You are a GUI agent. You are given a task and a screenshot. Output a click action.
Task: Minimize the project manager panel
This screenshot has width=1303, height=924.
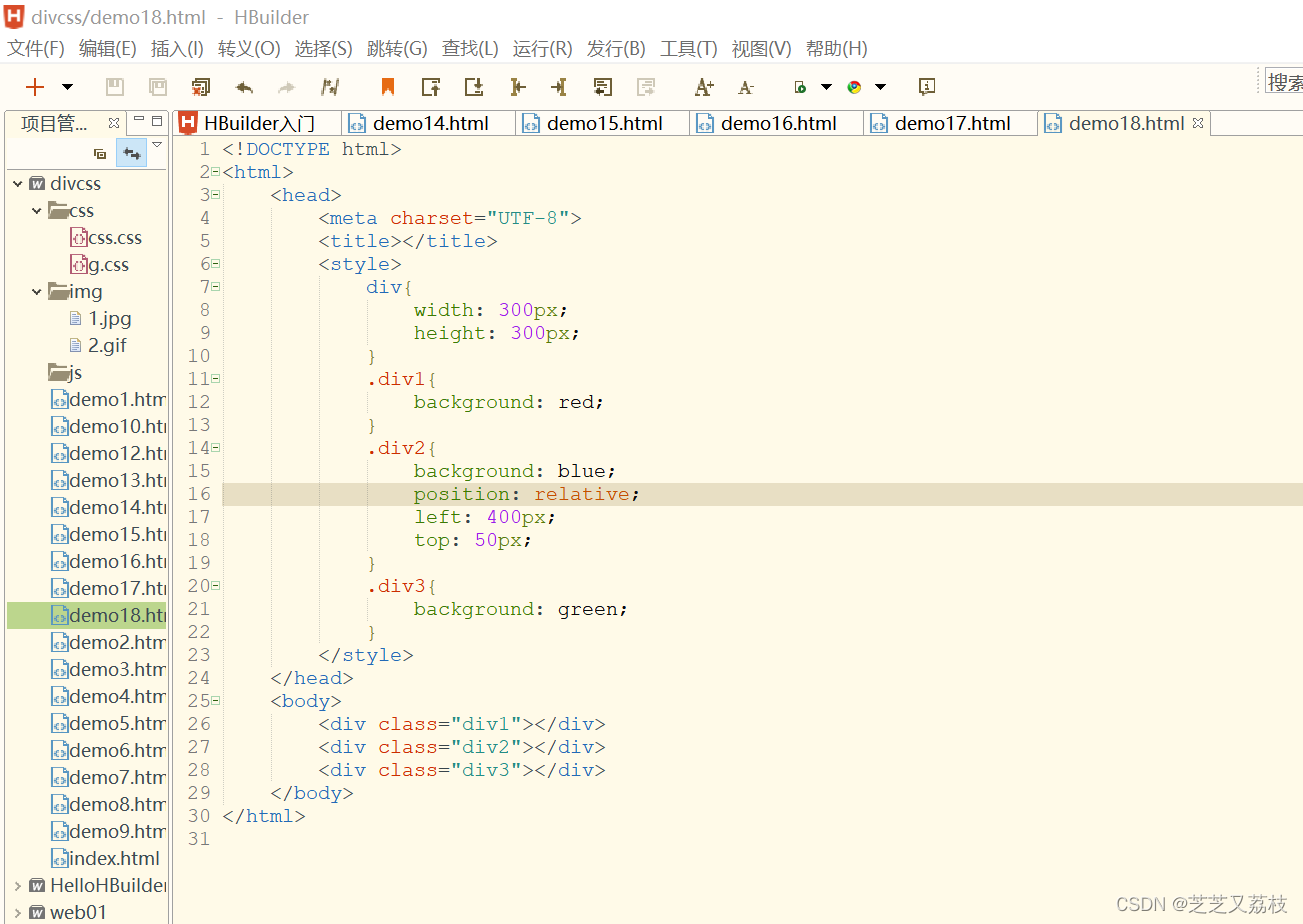pyautogui.click(x=139, y=121)
